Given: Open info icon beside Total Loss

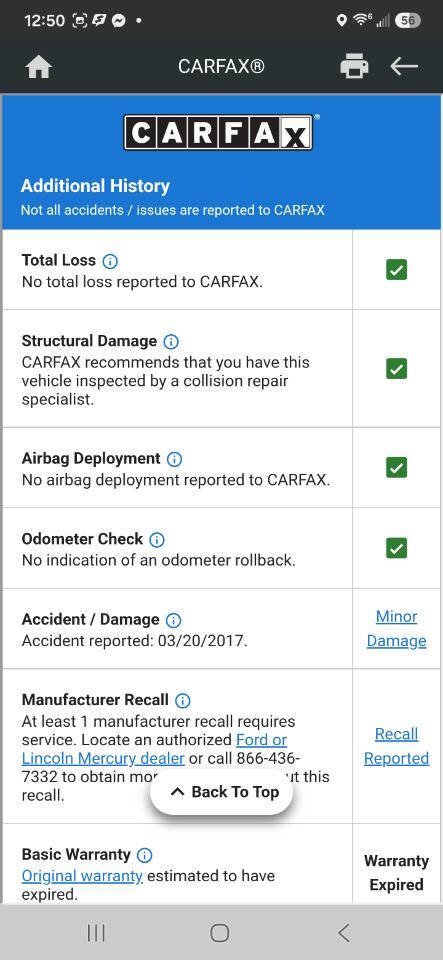Looking at the screenshot, I should [110, 261].
